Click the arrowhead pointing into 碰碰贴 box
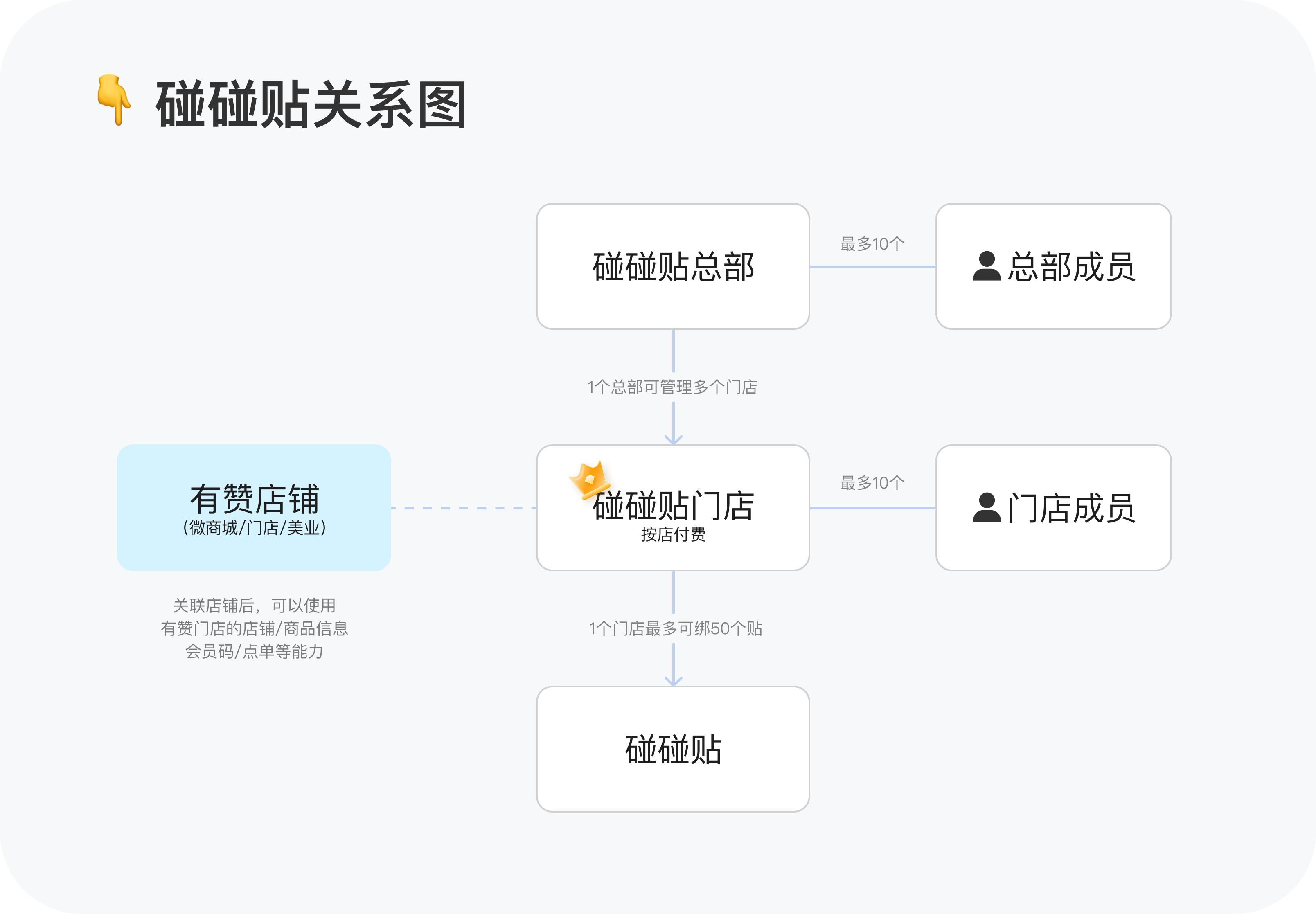1316x914 pixels. tap(673, 682)
